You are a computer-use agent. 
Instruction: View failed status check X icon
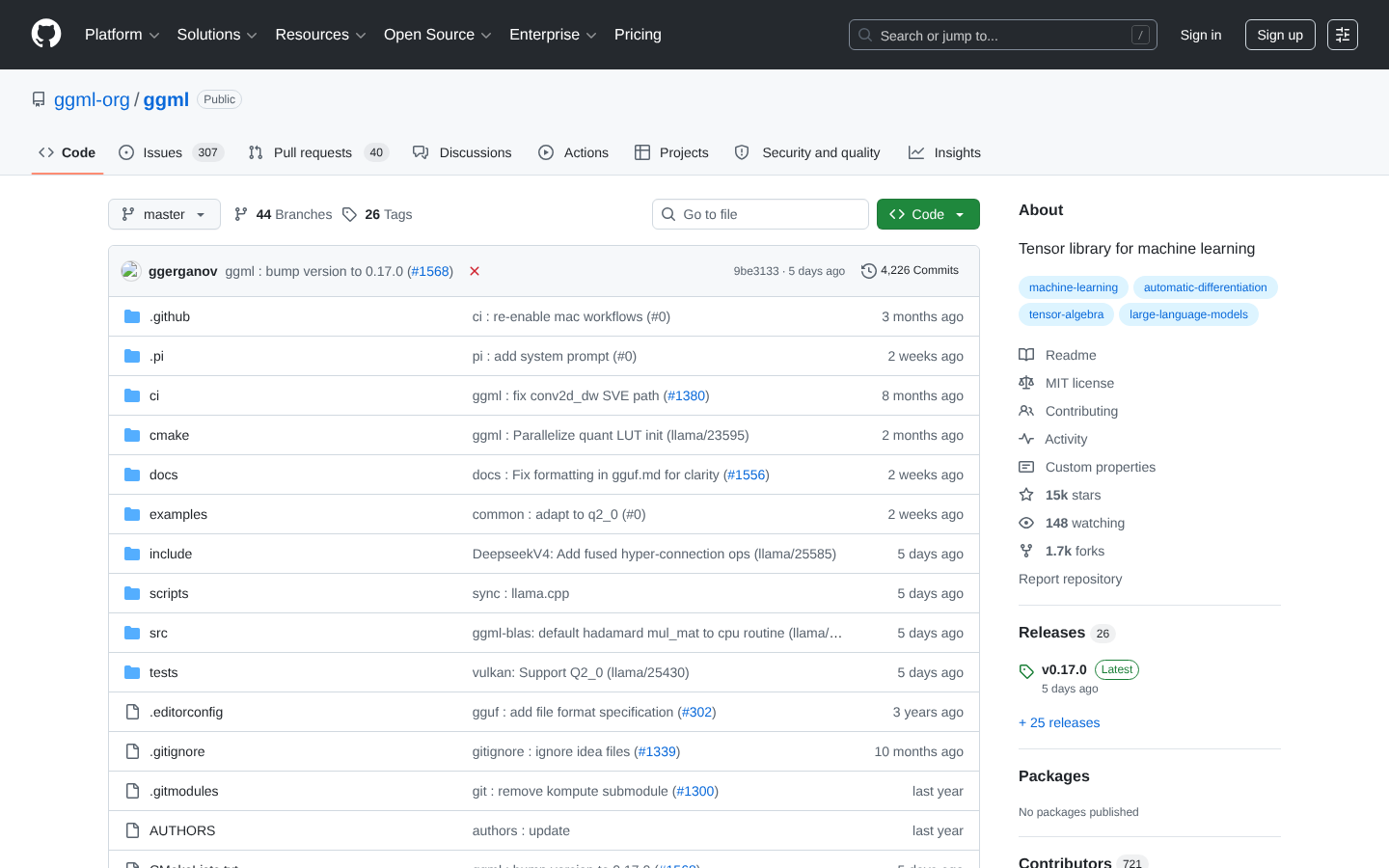(475, 271)
